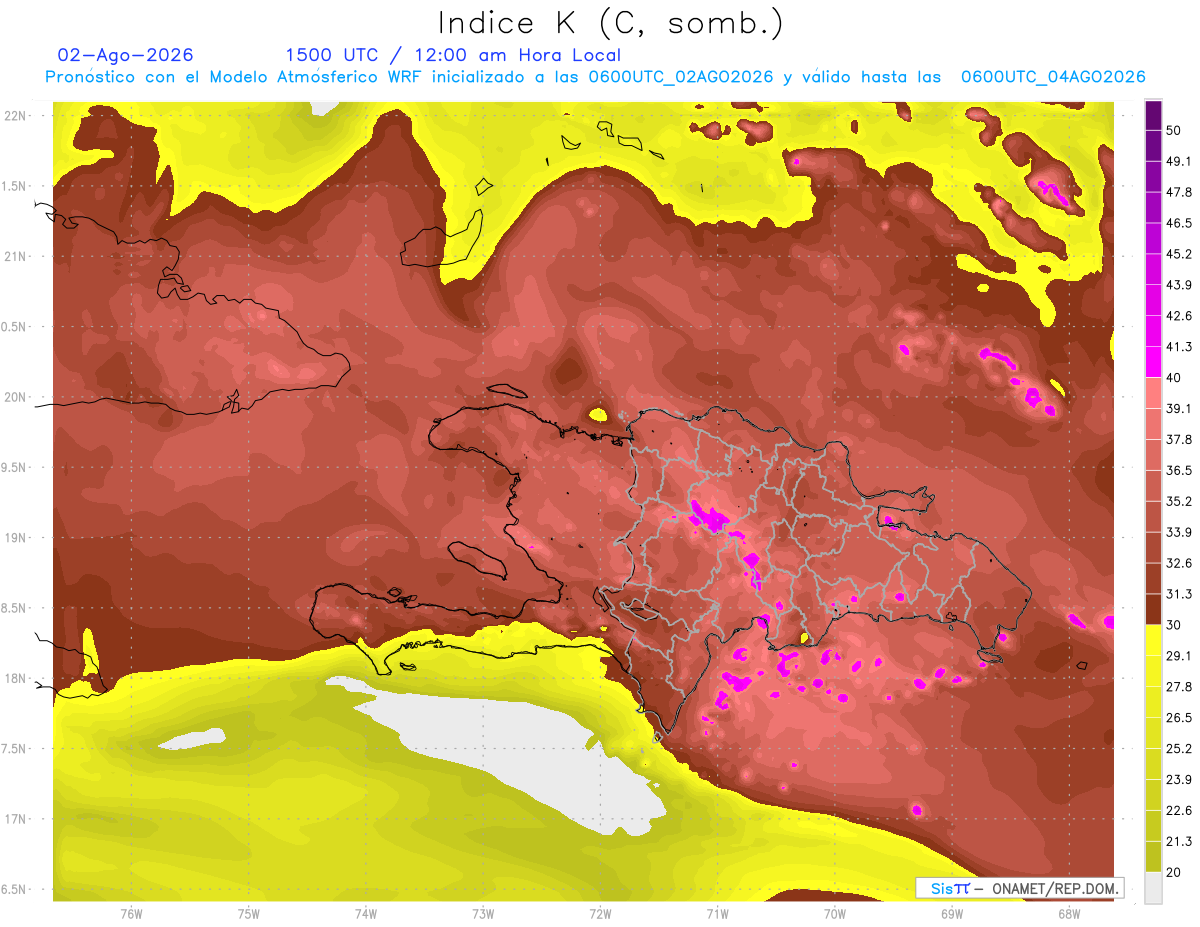Select the '25.2' colorbar value

coord(1179,748)
